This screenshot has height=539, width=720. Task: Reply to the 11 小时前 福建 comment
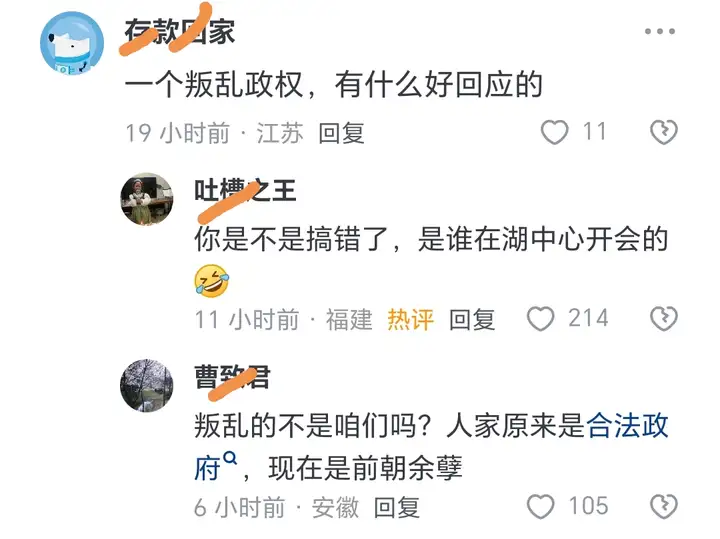click(472, 320)
